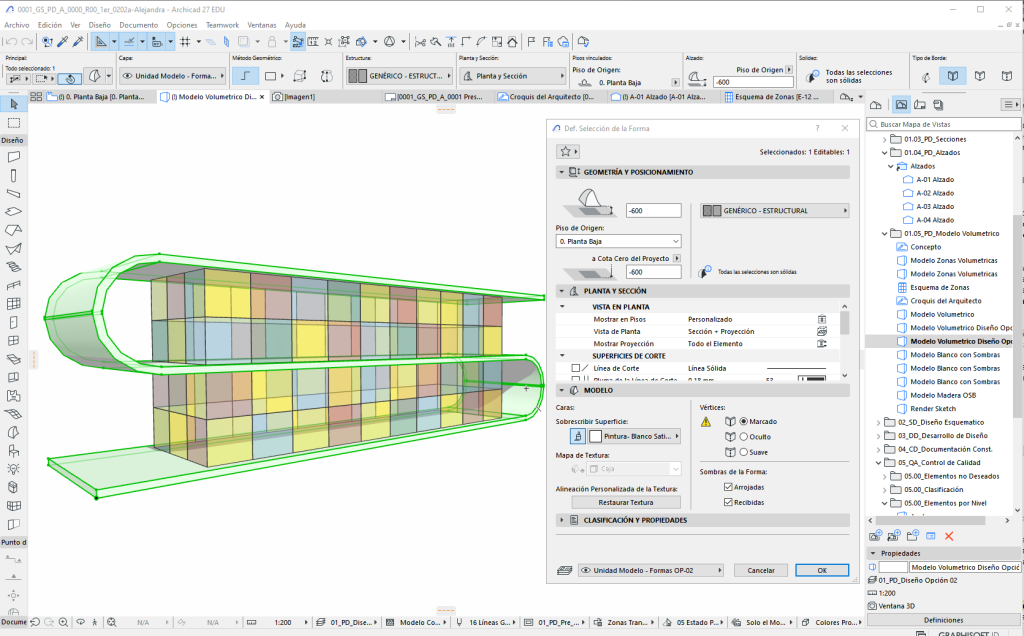The height and width of the screenshot is (636, 1024).
Task: Click the red delete view icon
Action: tap(949, 536)
